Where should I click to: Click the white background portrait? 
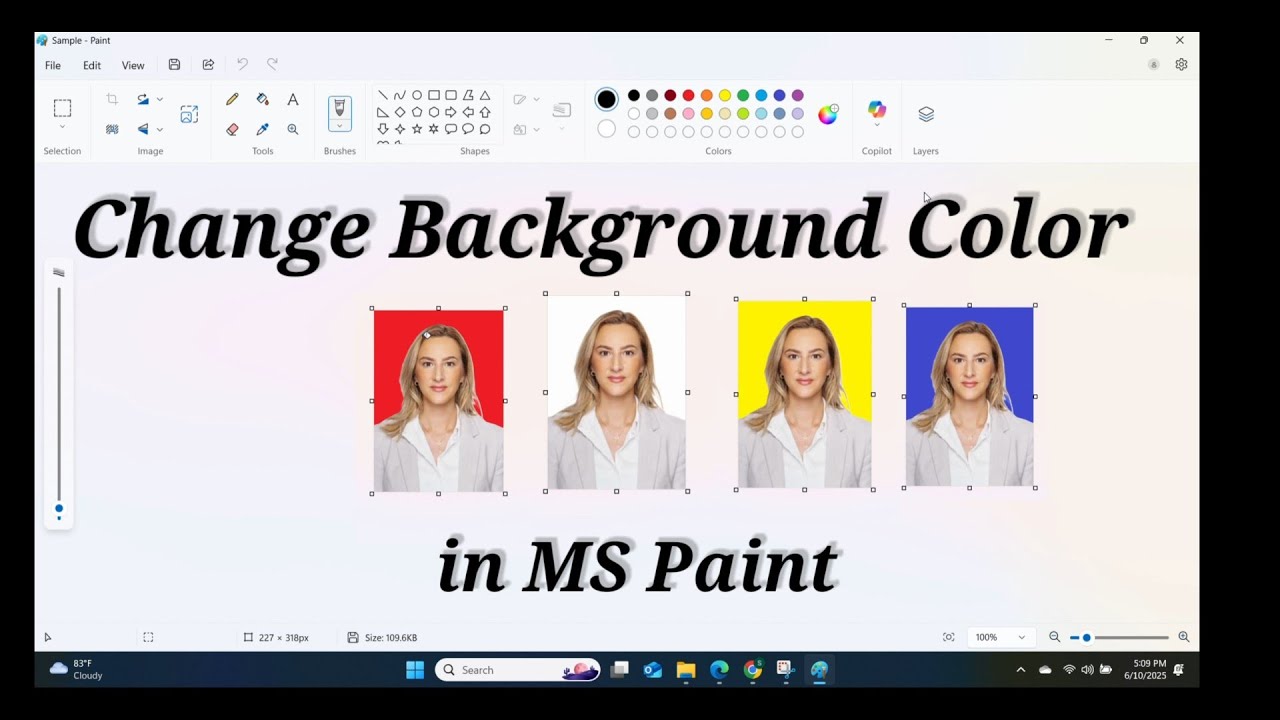(617, 392)
